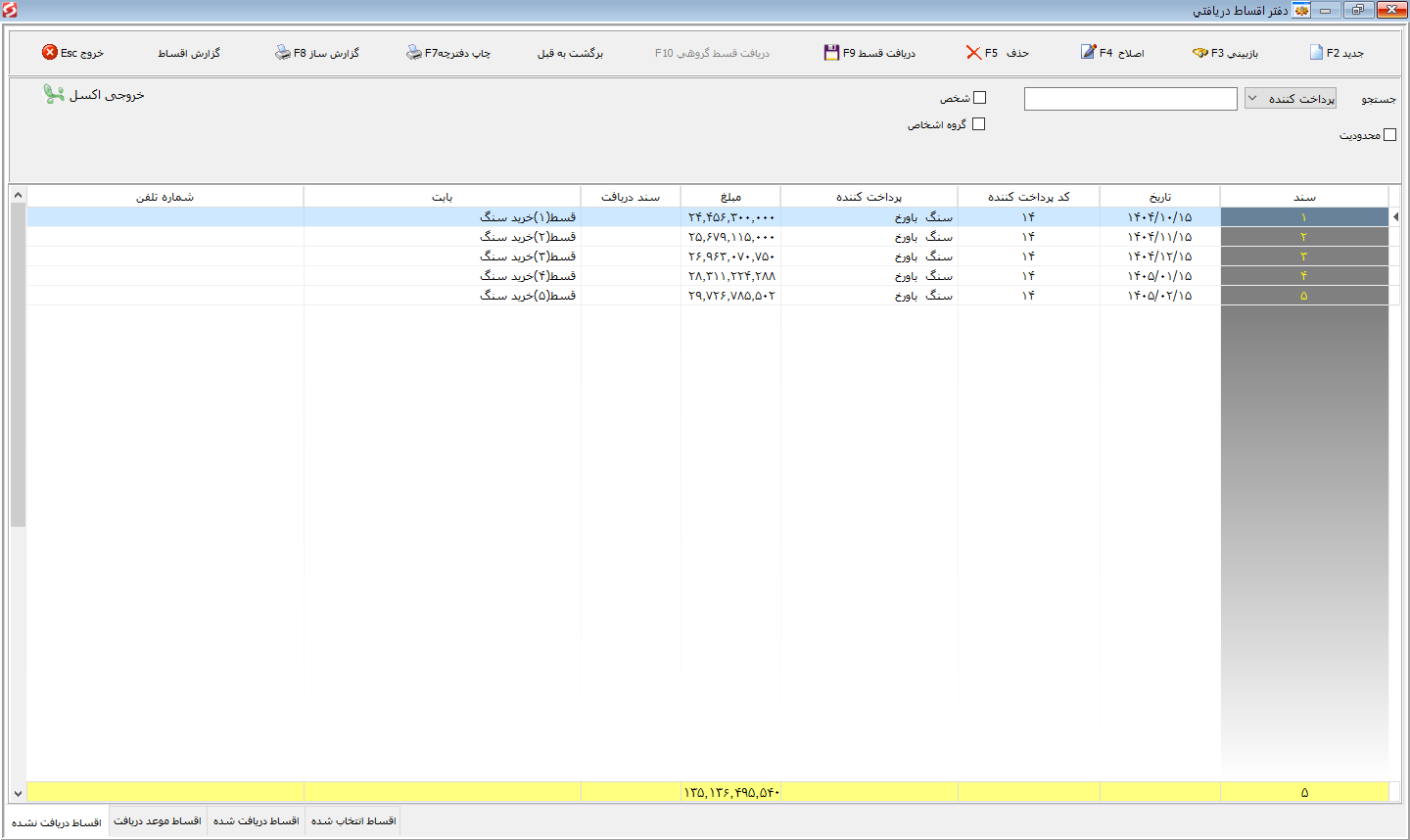Select the date cell ۱۴۰۵/۰۲/۱۵

1160,296
